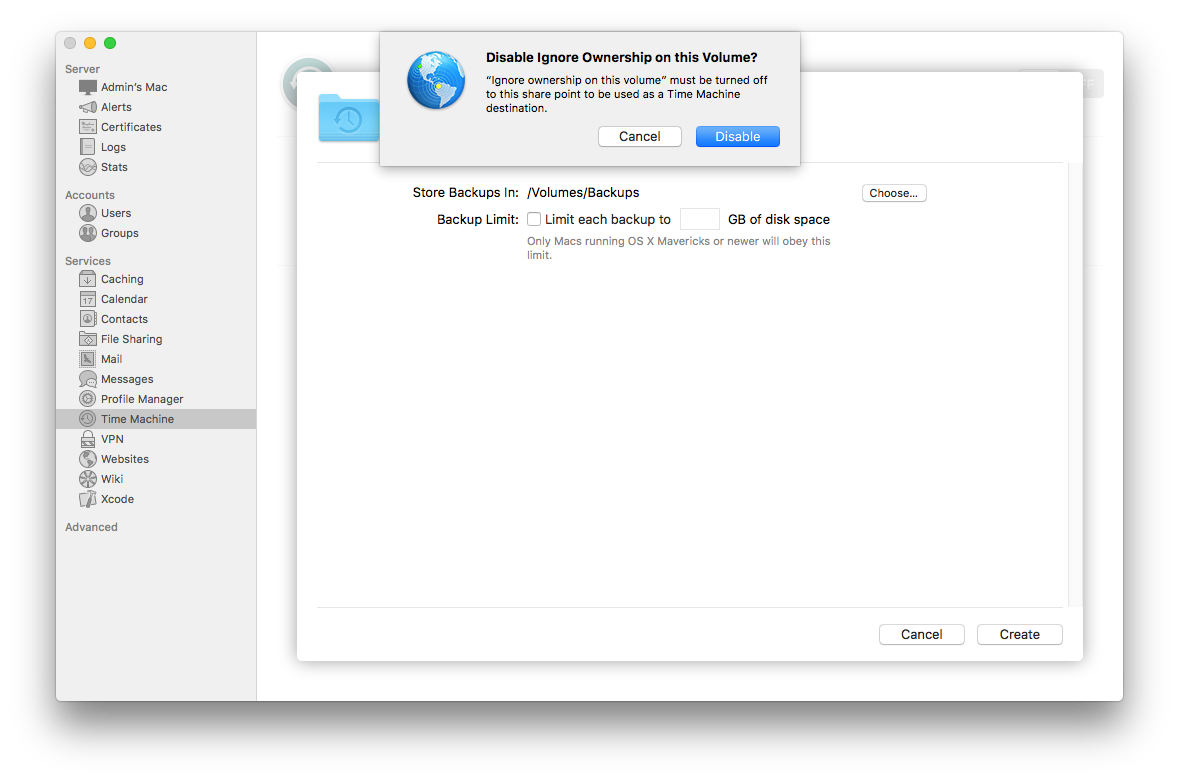This screenshot has height=781, width=1179.
Task: Select the Certificates section
Action: click(x=130, y=127)
